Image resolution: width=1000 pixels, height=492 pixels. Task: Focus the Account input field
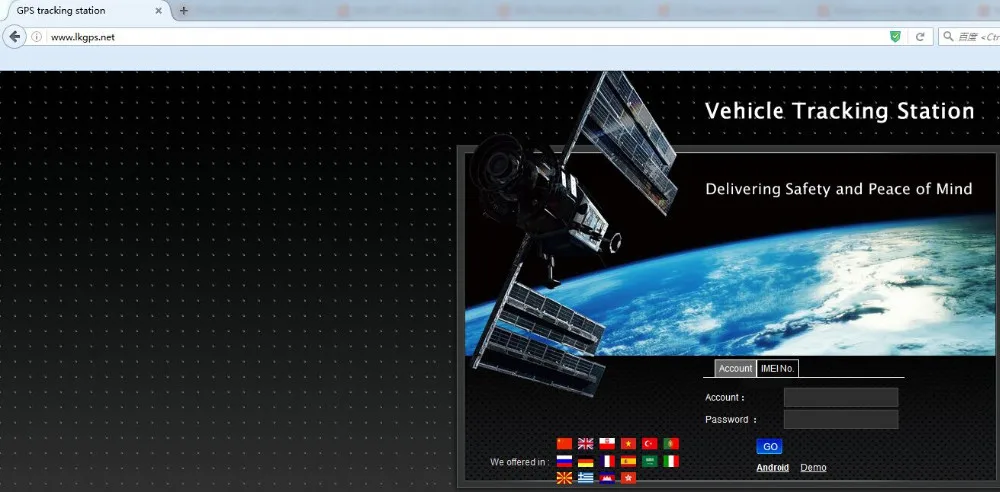click(841, 398)
